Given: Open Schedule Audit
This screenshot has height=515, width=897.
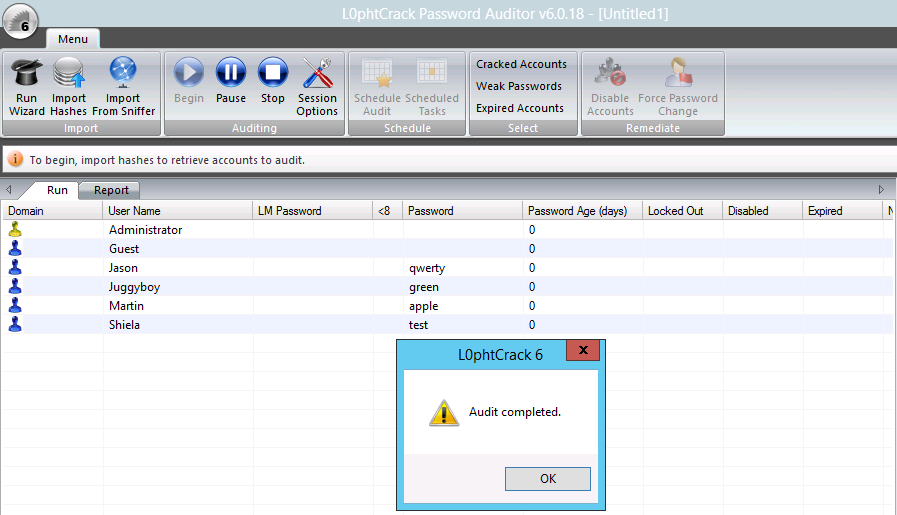Looking at the screenshot, I should [x=377, y=87].
